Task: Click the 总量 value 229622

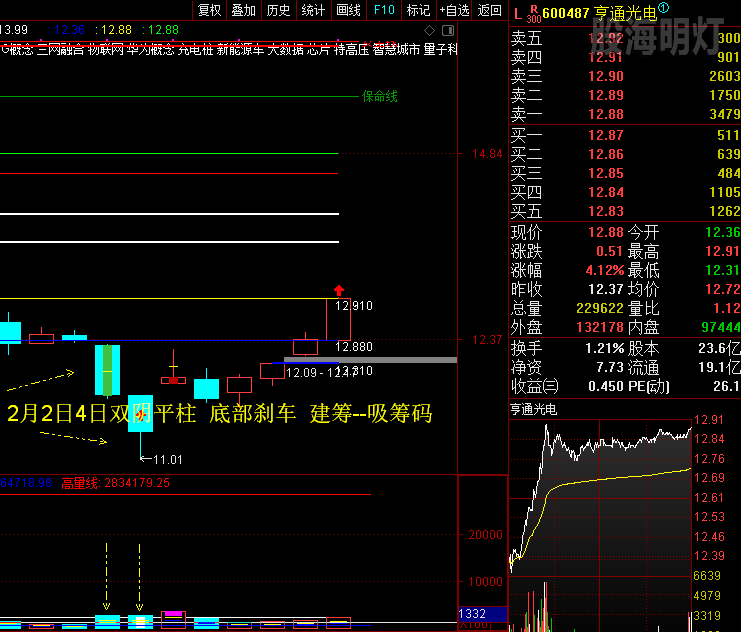Action: pos(600,308)
